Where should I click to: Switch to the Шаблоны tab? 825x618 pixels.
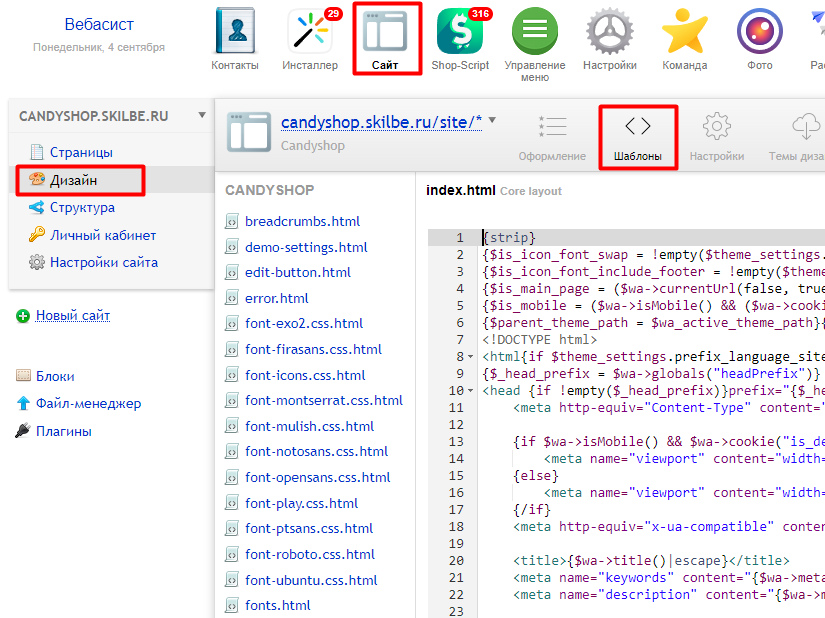(x=637, y=136)
